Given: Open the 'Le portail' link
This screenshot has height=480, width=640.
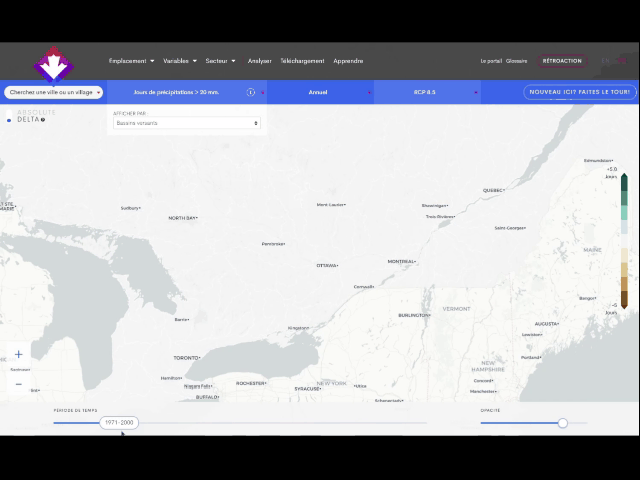Looking at the screenshot, I should click(x=491, y=61).
